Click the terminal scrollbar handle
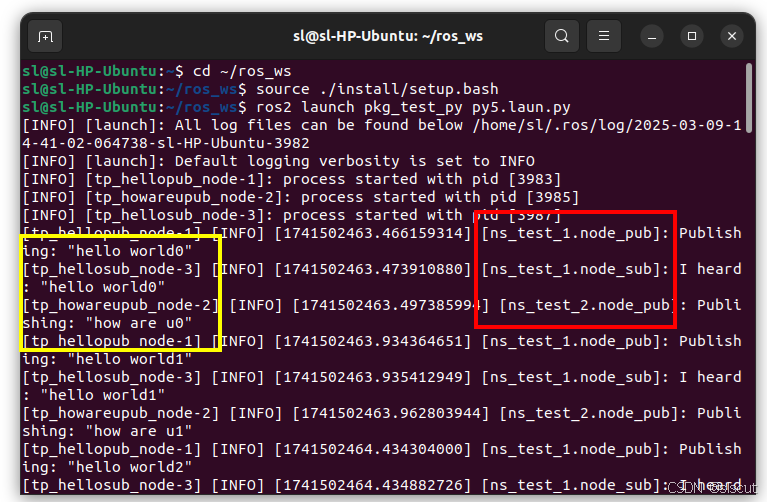 point(749,98)
